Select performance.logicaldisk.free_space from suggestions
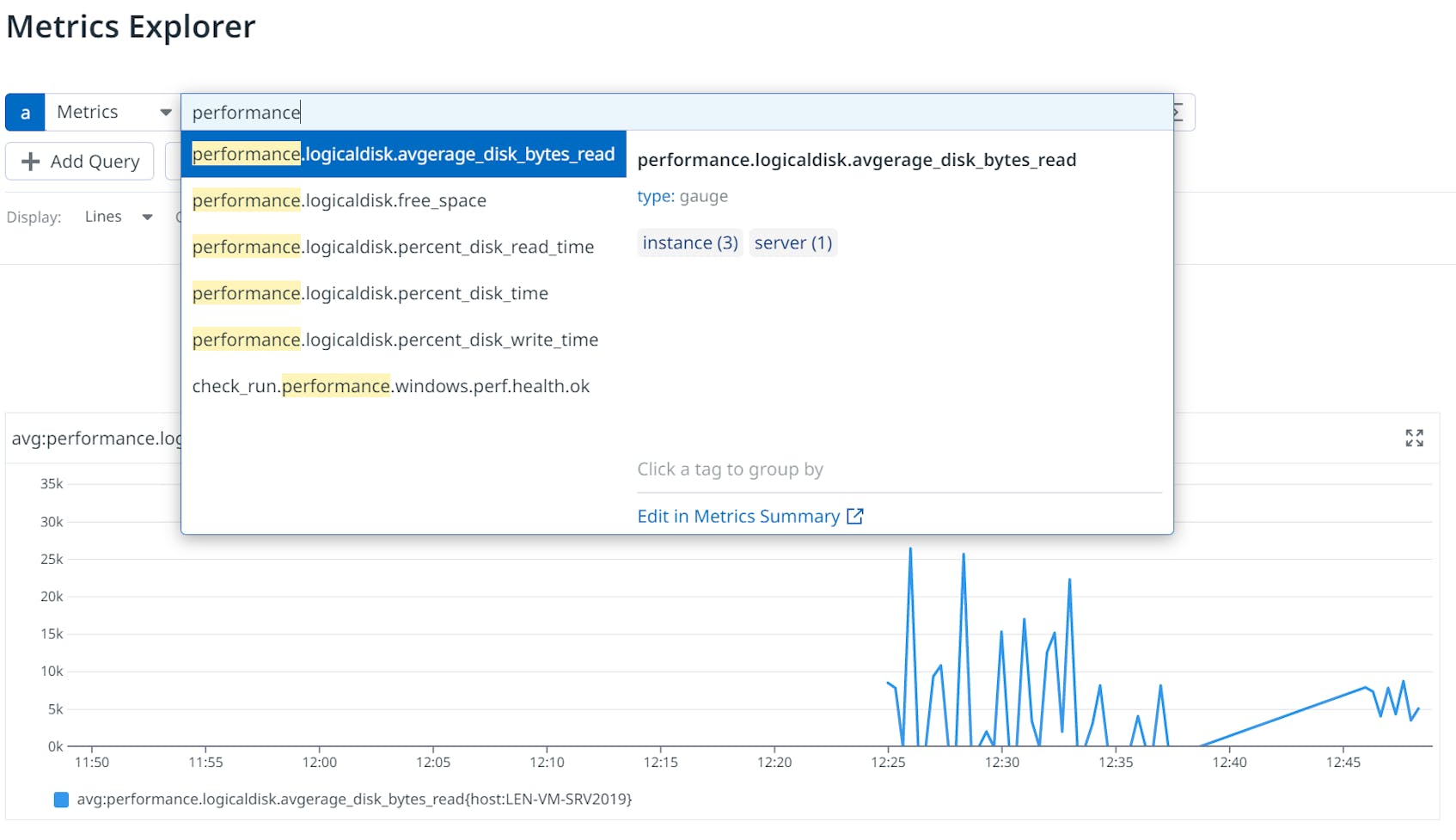1456x840 pixels. click(x=340, y=200)
